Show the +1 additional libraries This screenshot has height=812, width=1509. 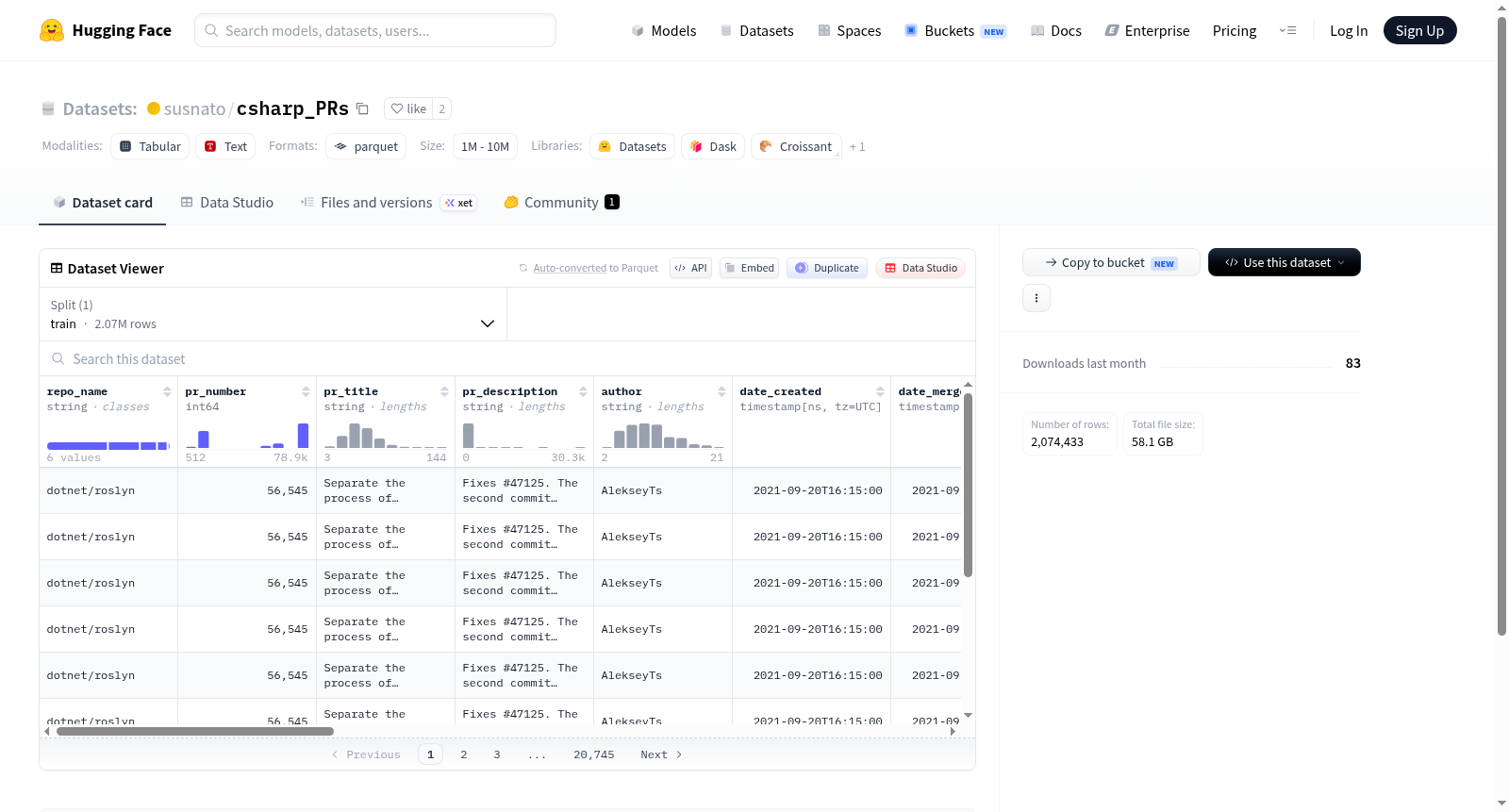pos(857,146)
